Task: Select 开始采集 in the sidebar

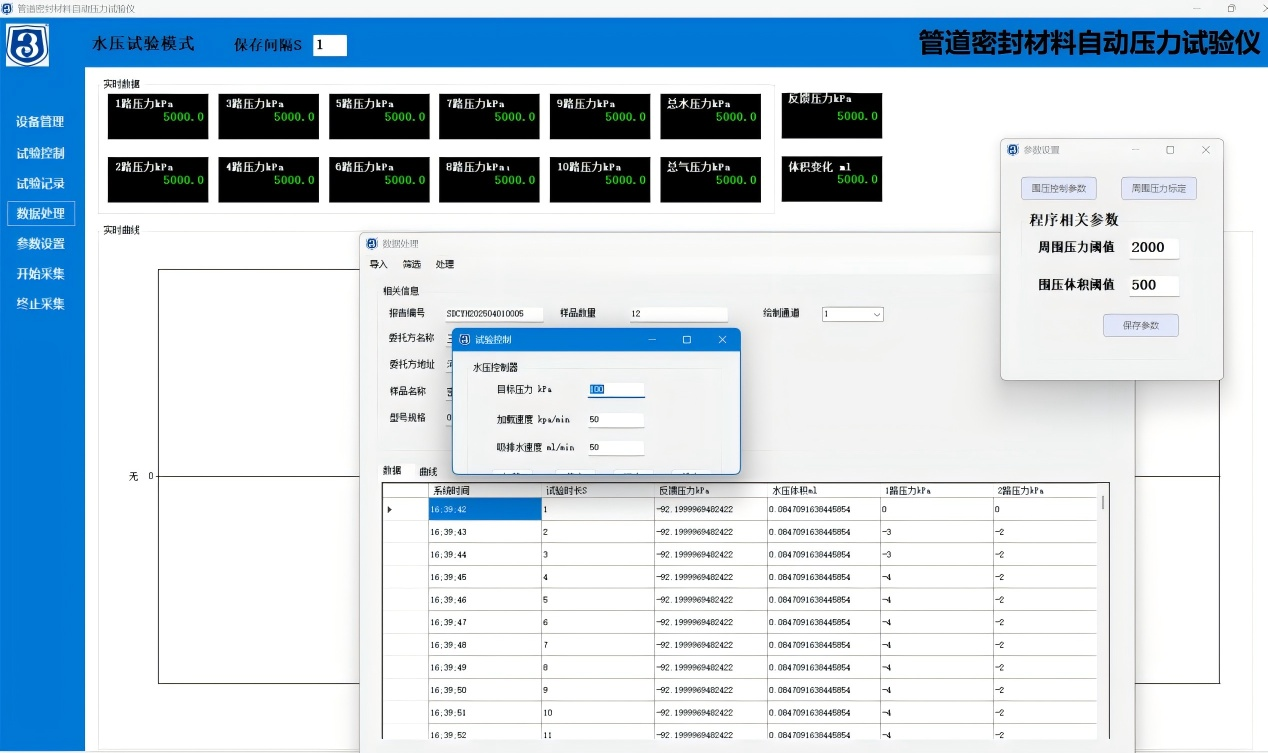Action: click(40, 274)
